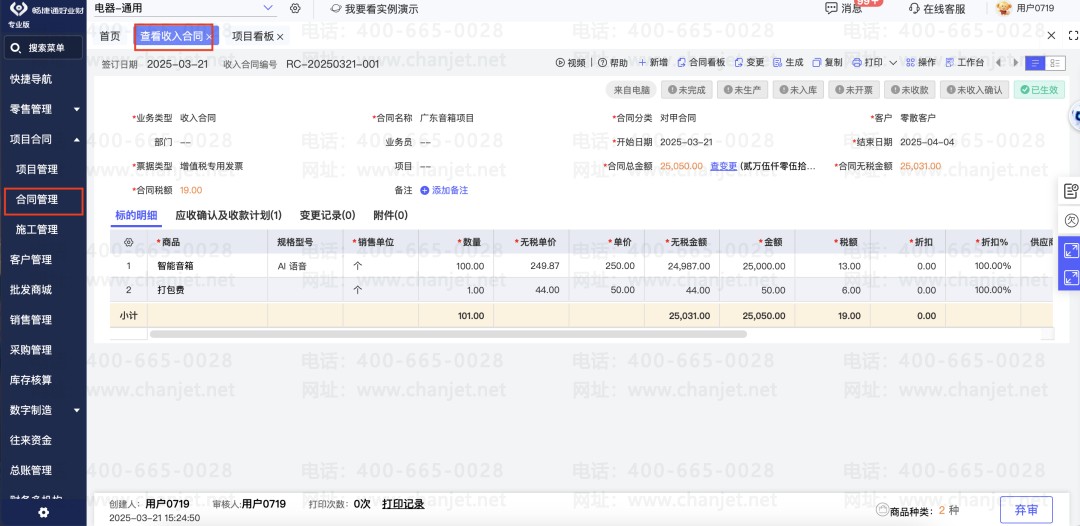Click the 生成 generate button
1080x526 pixels.
click(788, 63)
